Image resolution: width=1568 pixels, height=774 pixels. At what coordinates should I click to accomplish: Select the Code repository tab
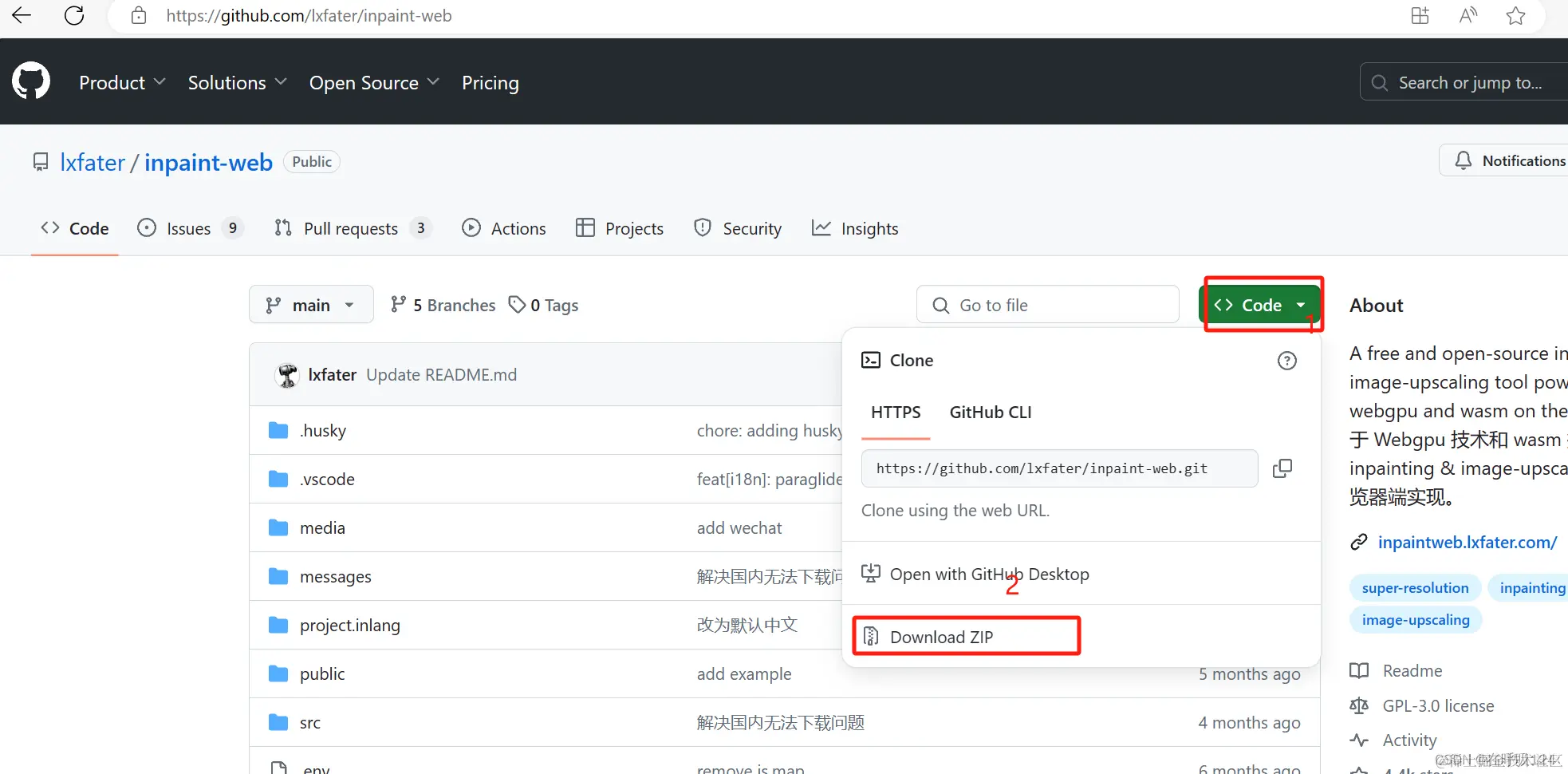(x=75, y=228)
